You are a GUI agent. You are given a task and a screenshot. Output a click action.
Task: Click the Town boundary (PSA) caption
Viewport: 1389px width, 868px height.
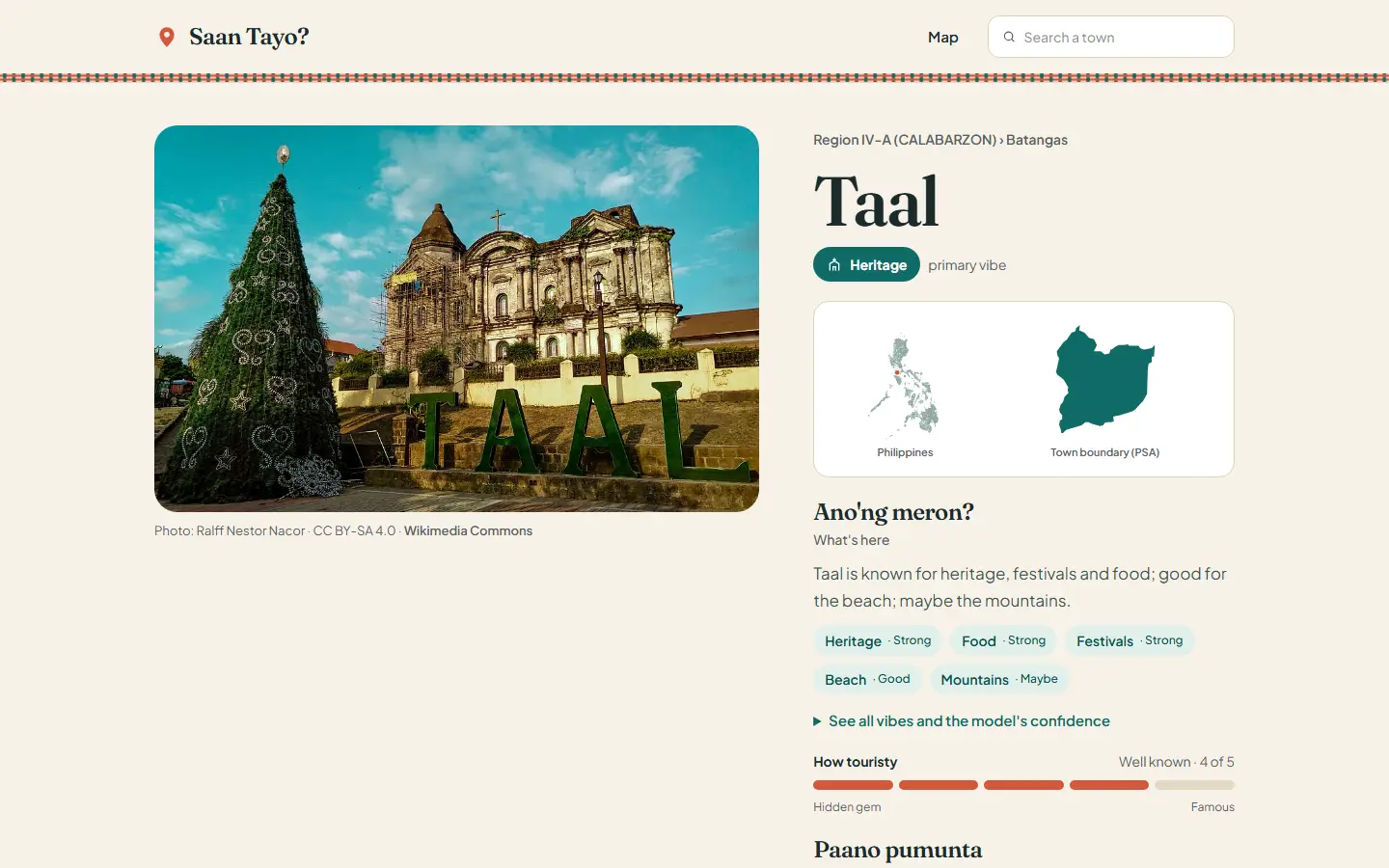(1104, 452)
